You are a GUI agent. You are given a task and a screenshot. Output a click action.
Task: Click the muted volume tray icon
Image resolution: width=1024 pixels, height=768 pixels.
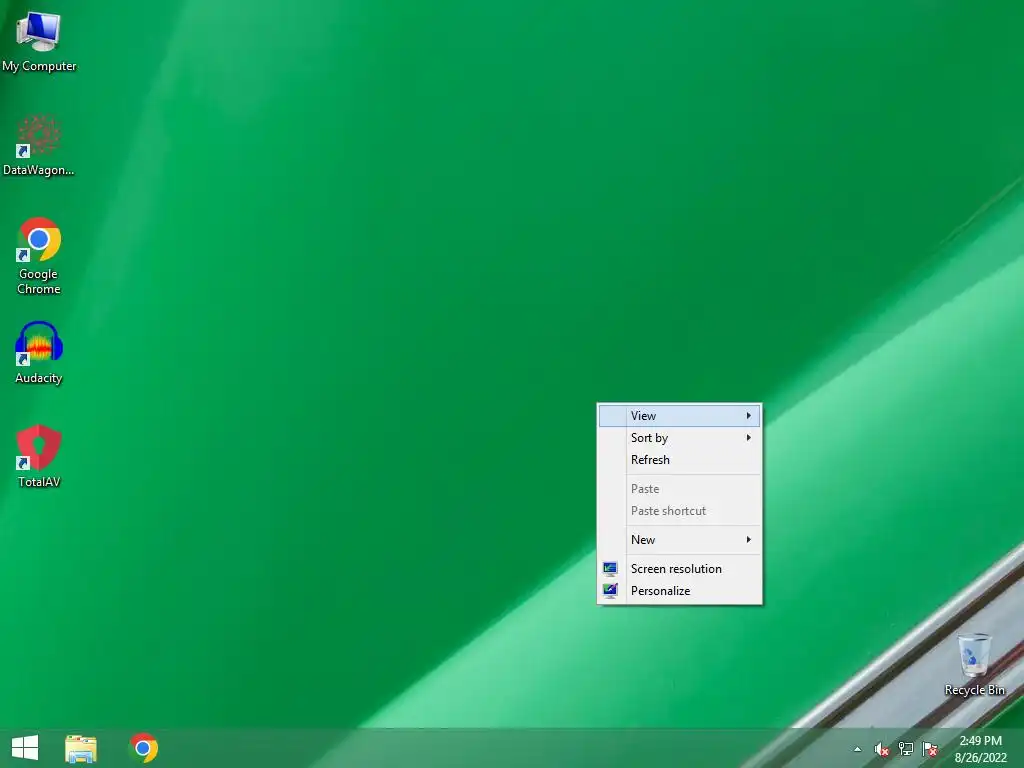[881, 750]
